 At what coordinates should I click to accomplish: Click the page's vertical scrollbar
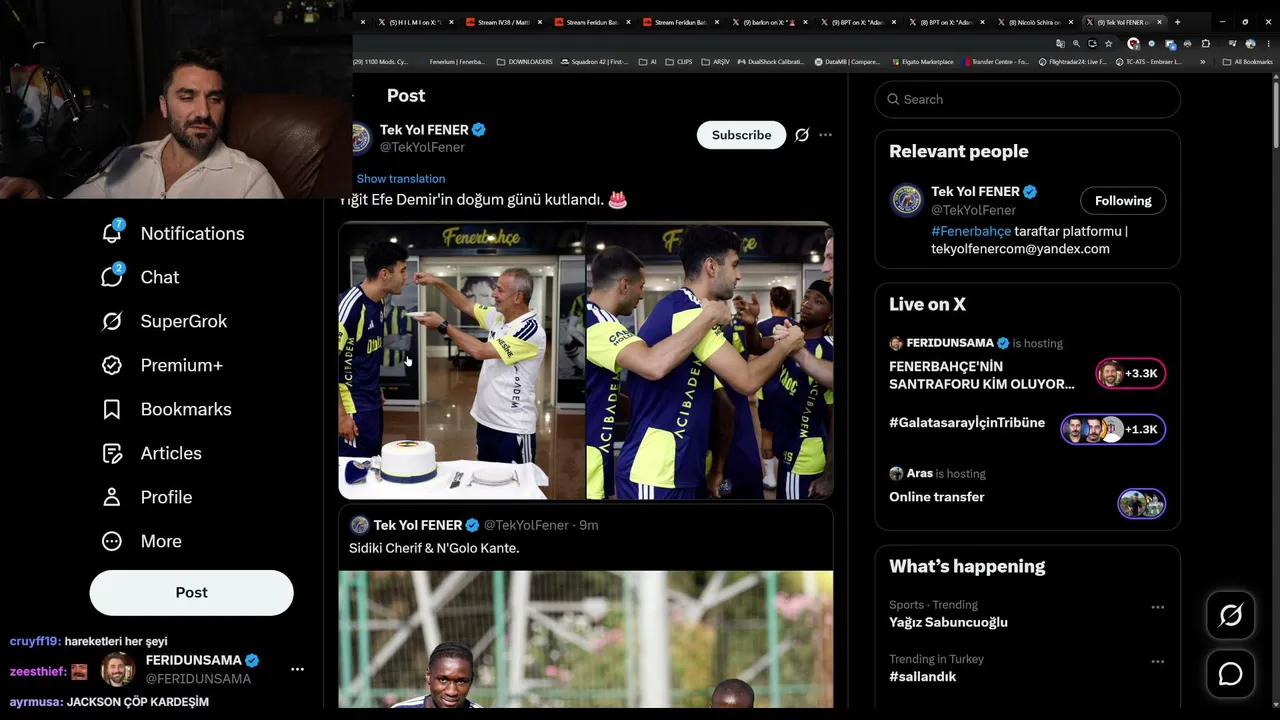(1275, 115)
